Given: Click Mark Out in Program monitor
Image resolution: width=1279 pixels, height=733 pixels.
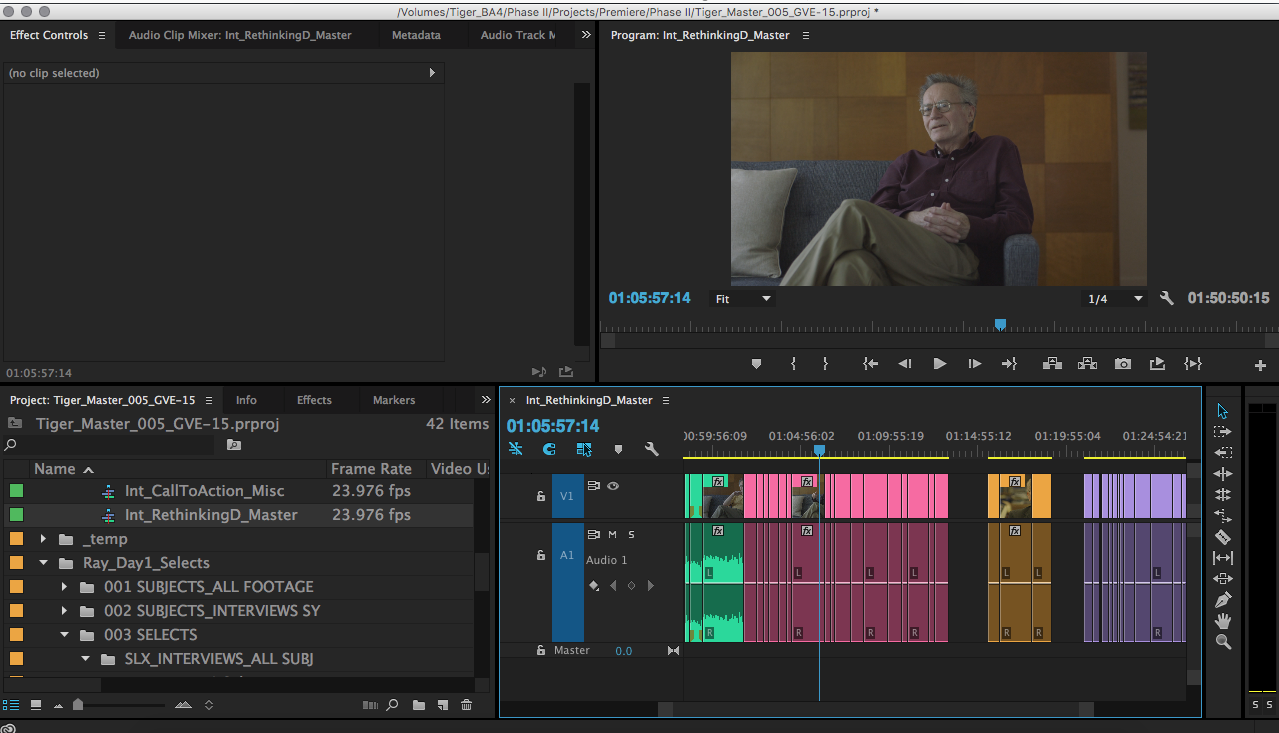Looking at the screenshot, I should point(825,364).
